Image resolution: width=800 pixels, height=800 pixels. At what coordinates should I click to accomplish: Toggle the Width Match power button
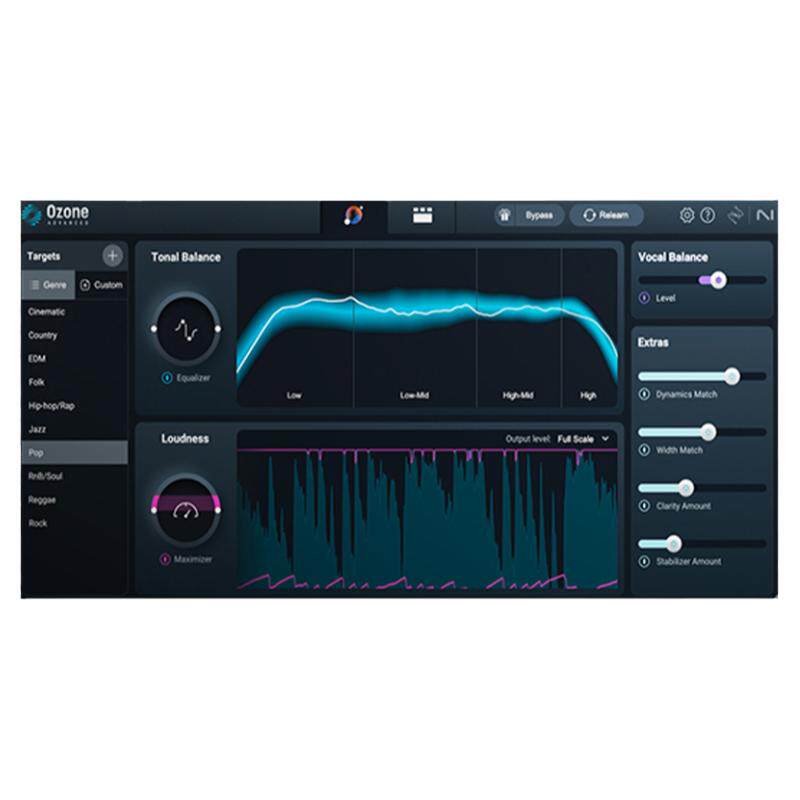[x=644, y=450]
